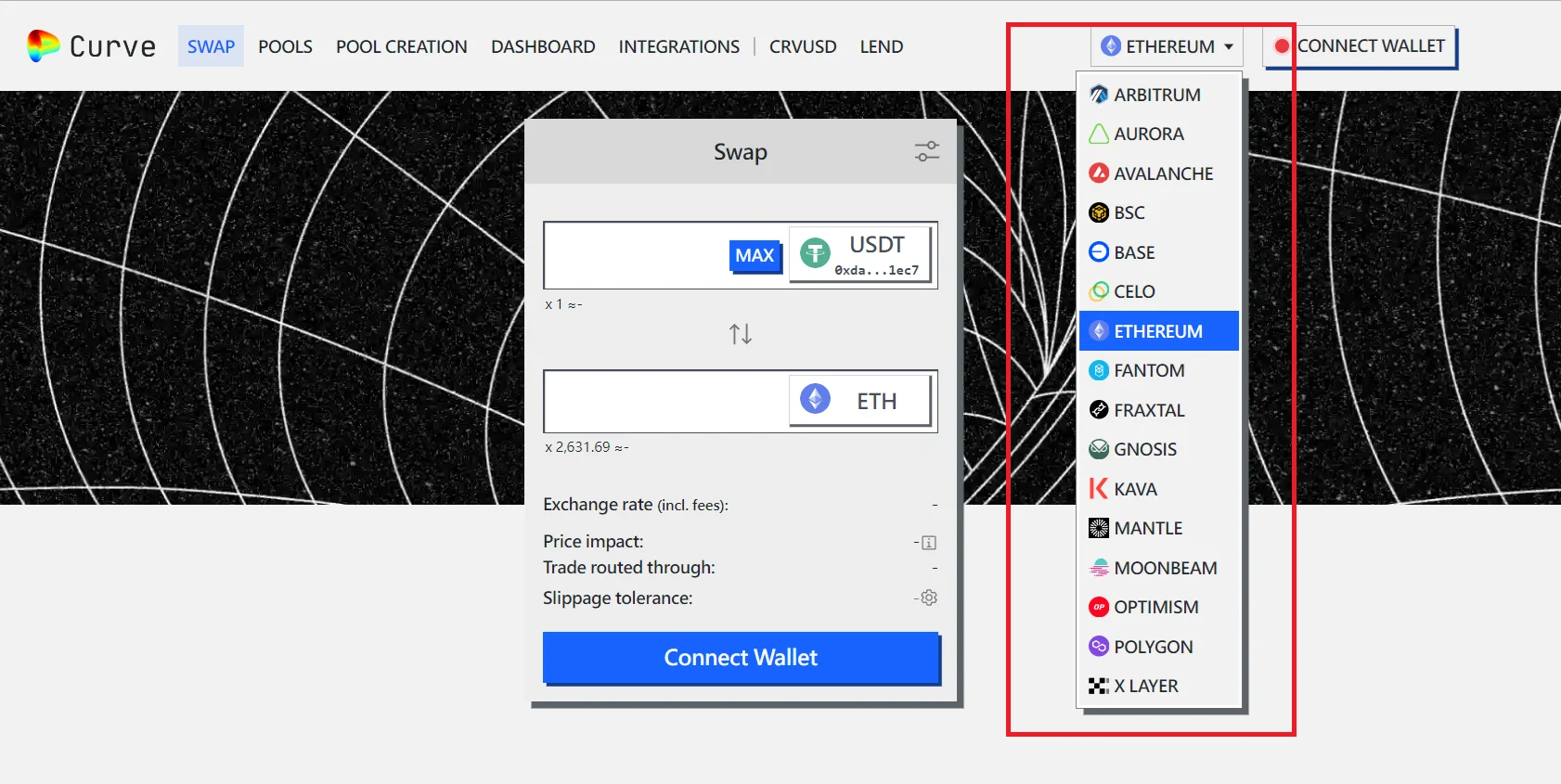Select the Avalanche network

[x=1159, y=174]
